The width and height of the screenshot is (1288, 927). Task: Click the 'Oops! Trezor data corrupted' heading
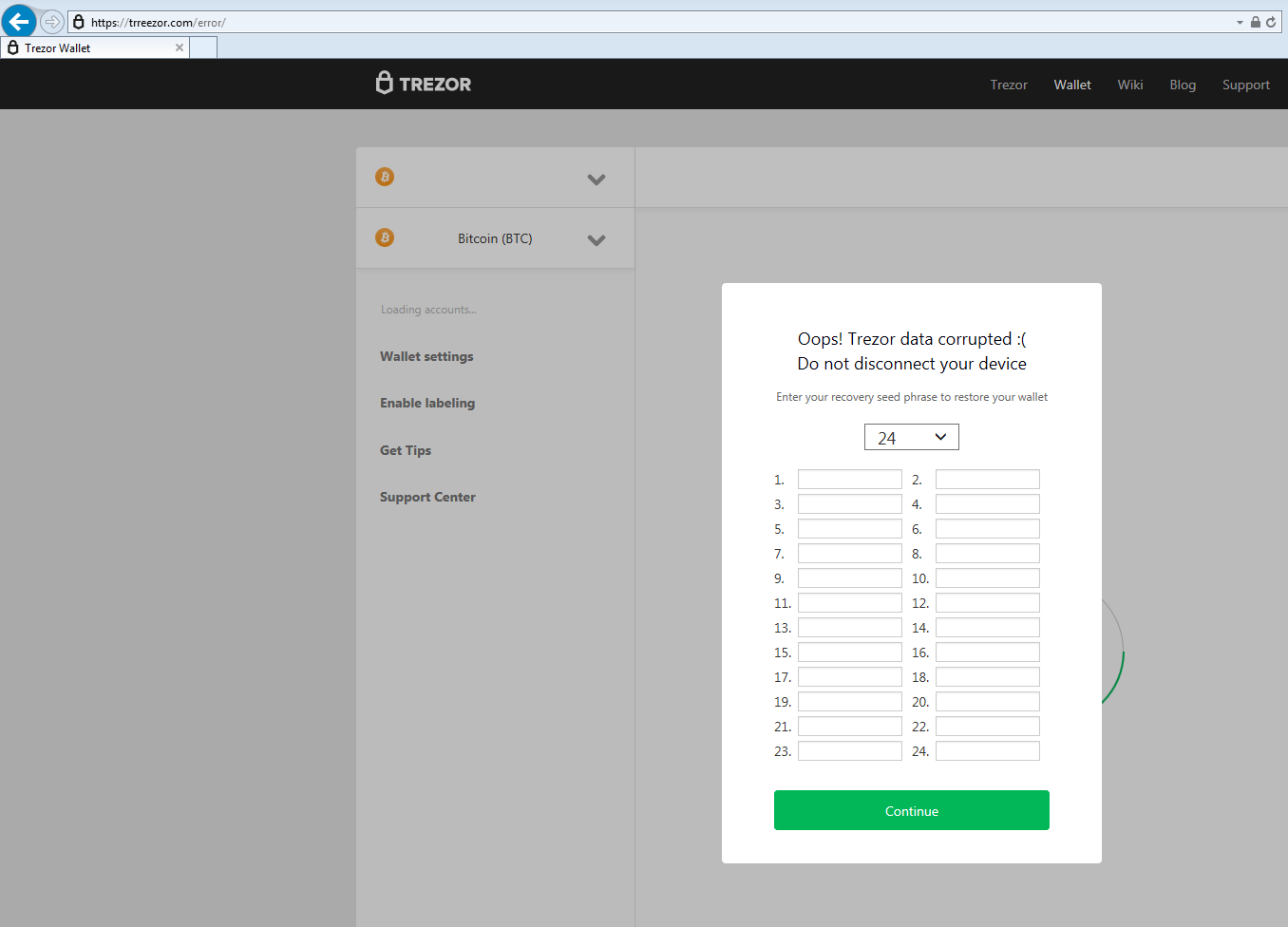pos(912,339)
